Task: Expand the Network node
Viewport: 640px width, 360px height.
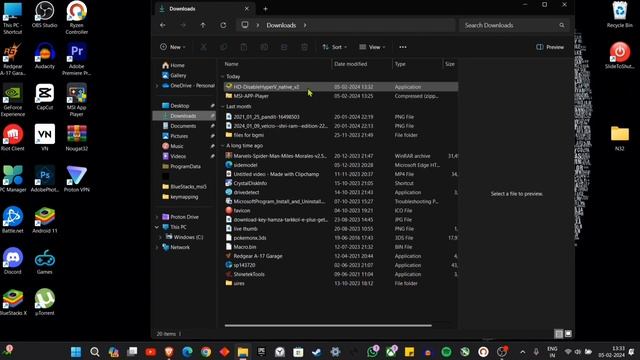Action: click(157, 247)
